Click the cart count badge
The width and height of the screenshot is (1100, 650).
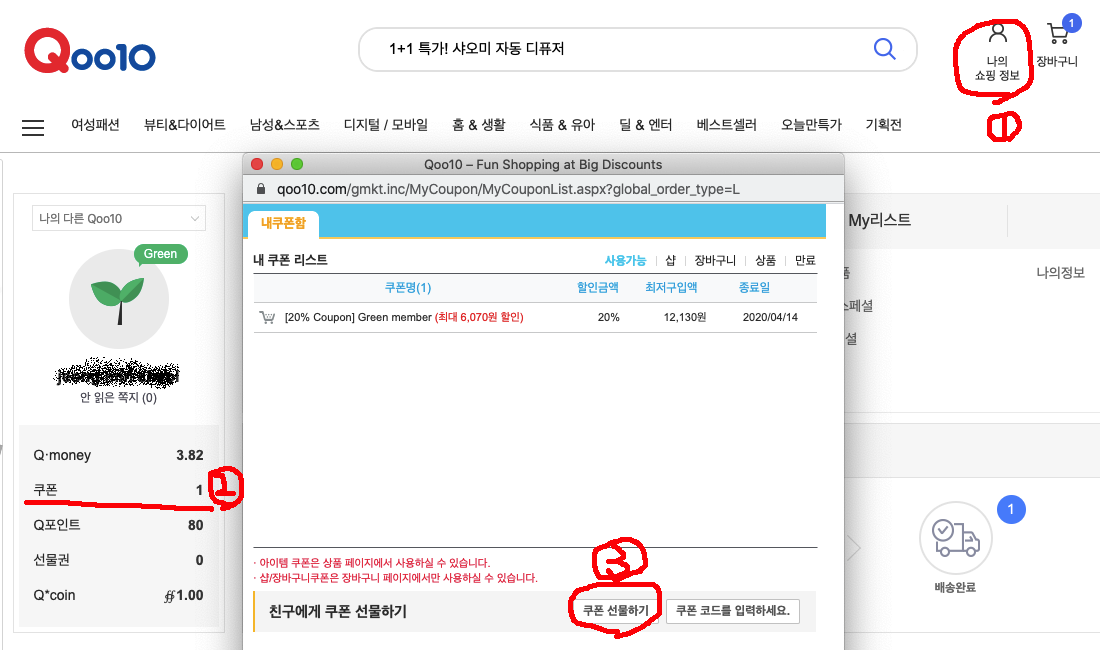point(1071,23)
